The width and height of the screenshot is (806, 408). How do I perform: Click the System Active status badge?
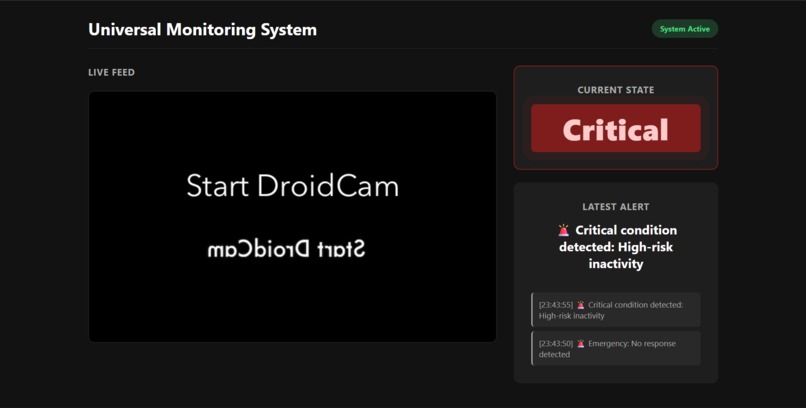(x=685, y=29)
